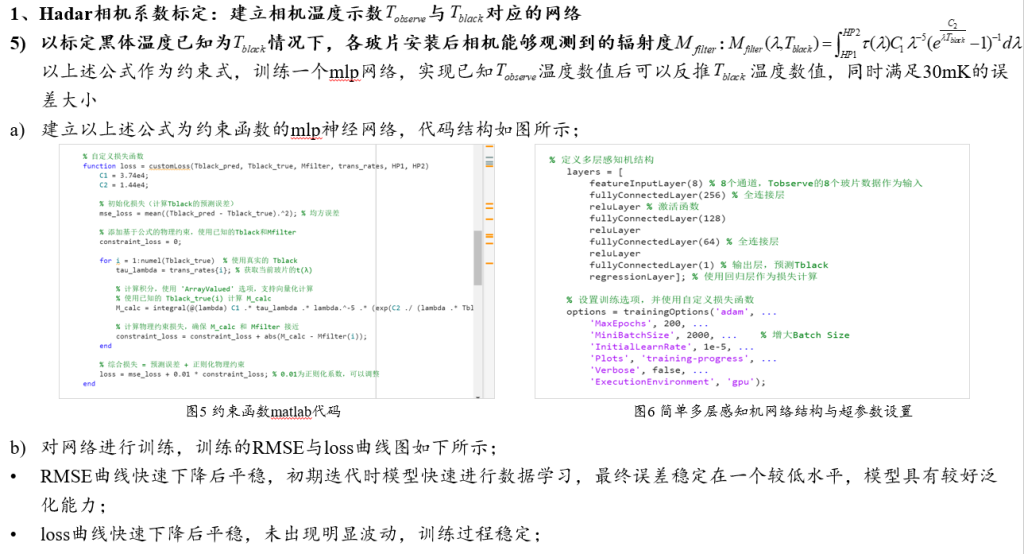Click the 'MaxEpochs' option text

(x=620, y=324)
